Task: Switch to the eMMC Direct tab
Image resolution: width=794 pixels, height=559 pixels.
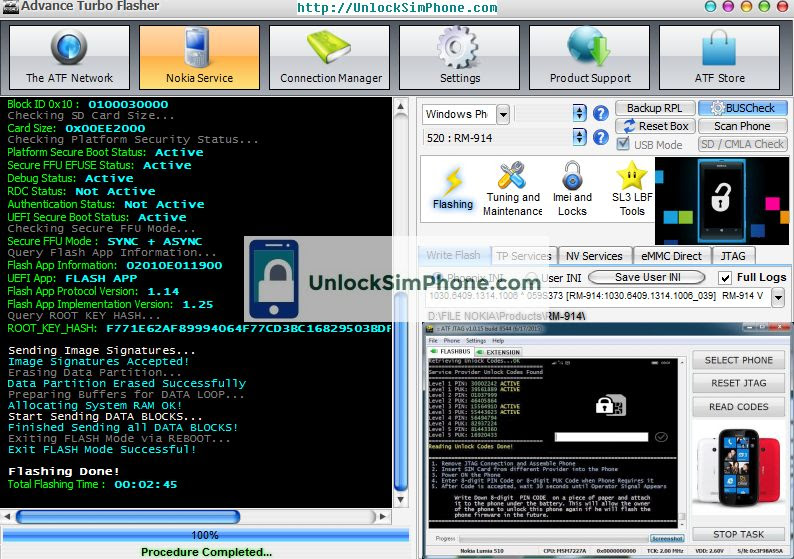Action: point(671,256)
